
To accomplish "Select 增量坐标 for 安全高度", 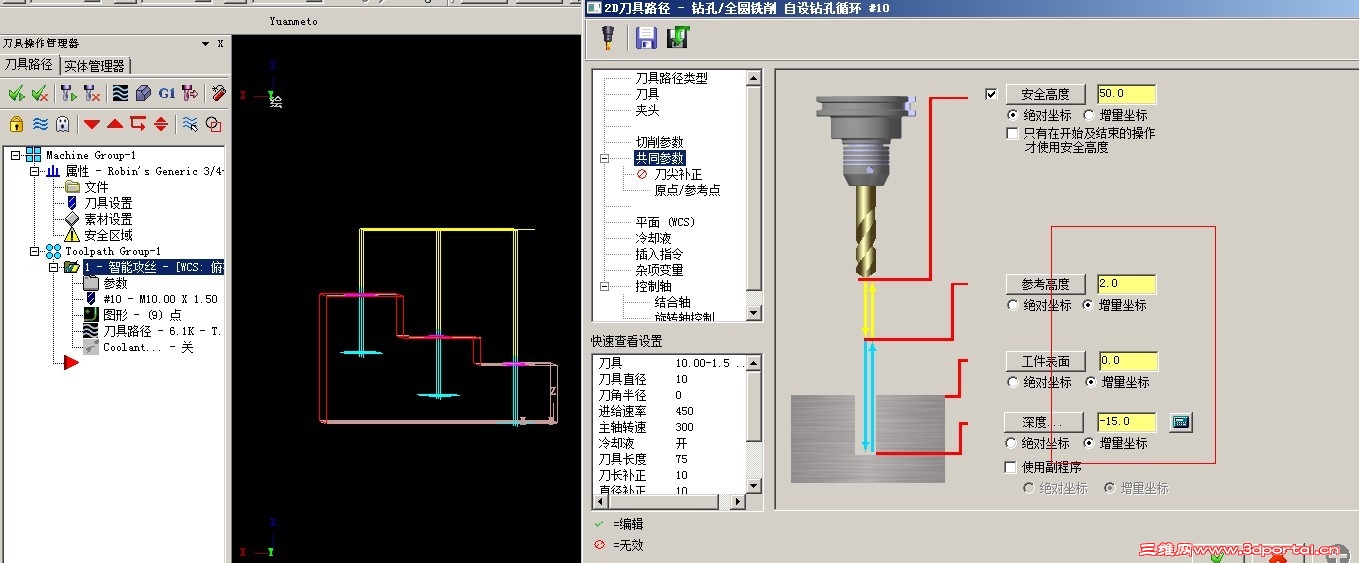I will pos(1089,115).
